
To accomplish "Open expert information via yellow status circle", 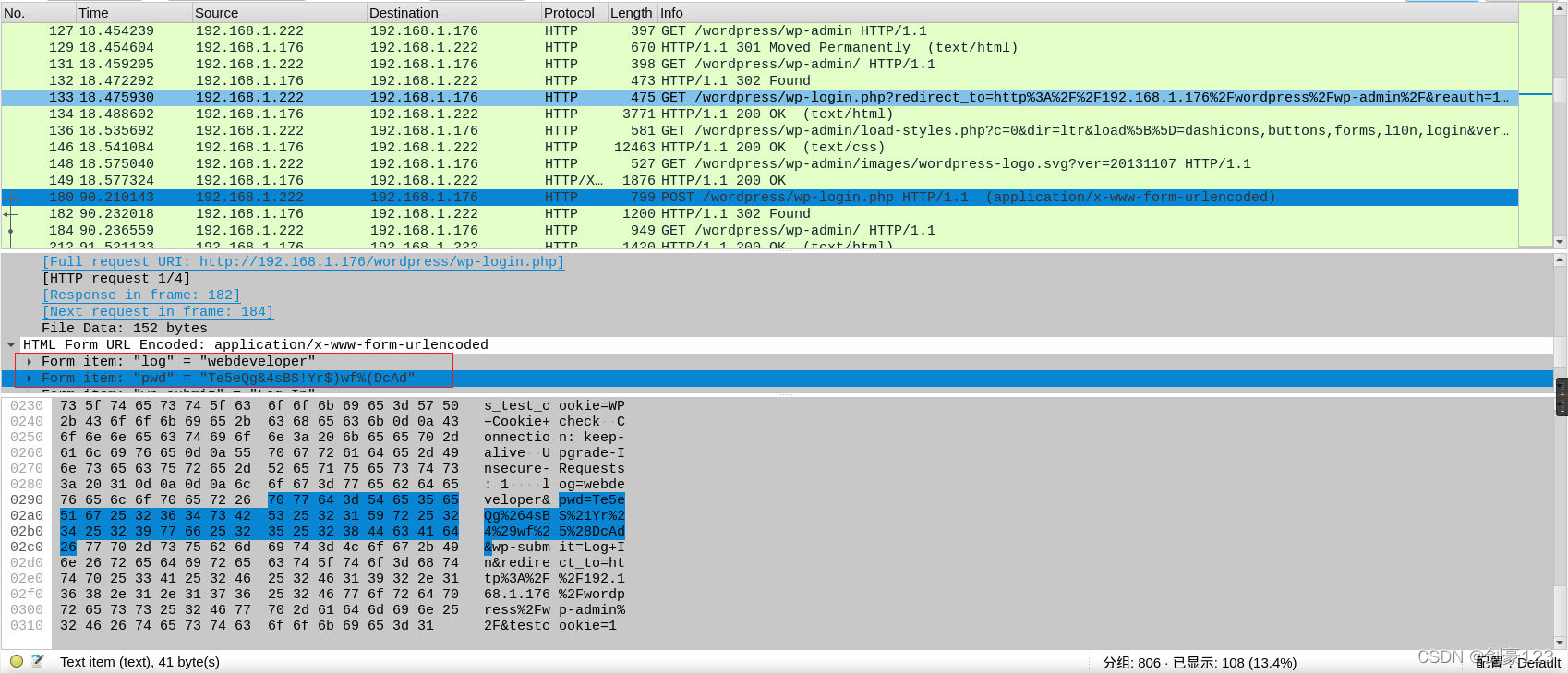I will [17, 661].
